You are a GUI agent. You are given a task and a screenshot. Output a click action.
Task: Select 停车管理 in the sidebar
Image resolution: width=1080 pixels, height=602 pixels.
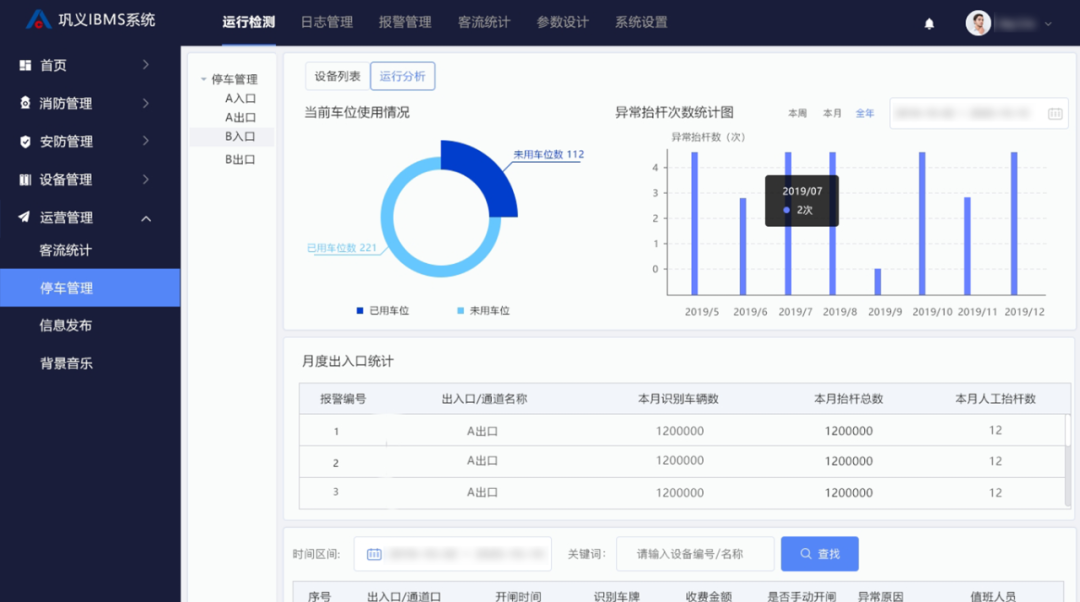(x=90, y=288)
